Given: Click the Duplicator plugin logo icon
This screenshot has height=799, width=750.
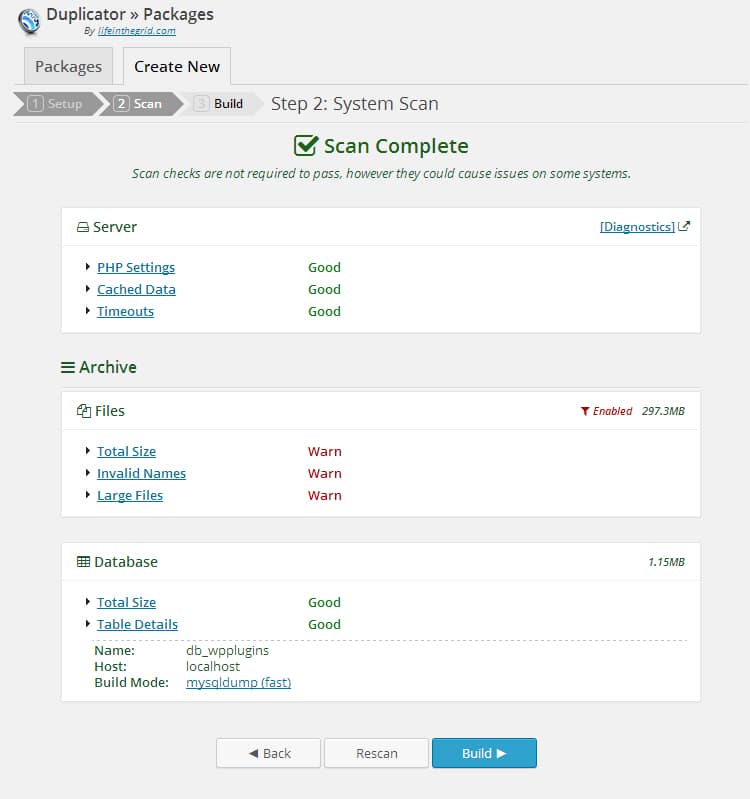Looking at the screenshot, I should [x=29, y=20].
